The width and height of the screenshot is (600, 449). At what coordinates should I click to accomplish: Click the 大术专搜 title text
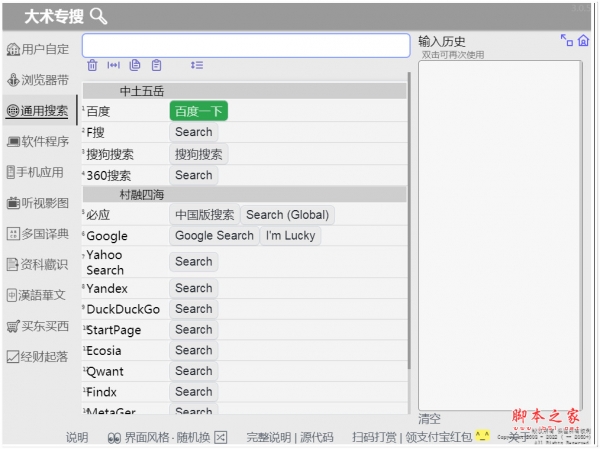tap(54, 16)
